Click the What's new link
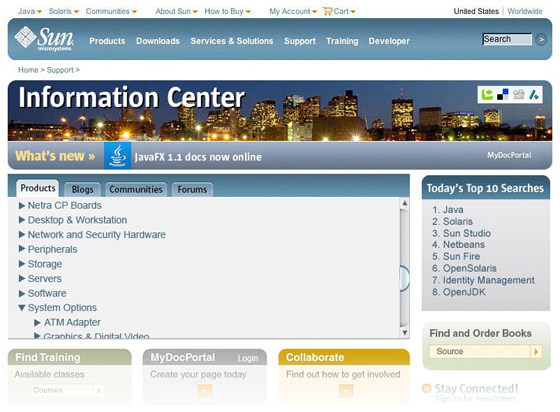The height and width of the screenshot is (412, 560). tap(55, 156)
